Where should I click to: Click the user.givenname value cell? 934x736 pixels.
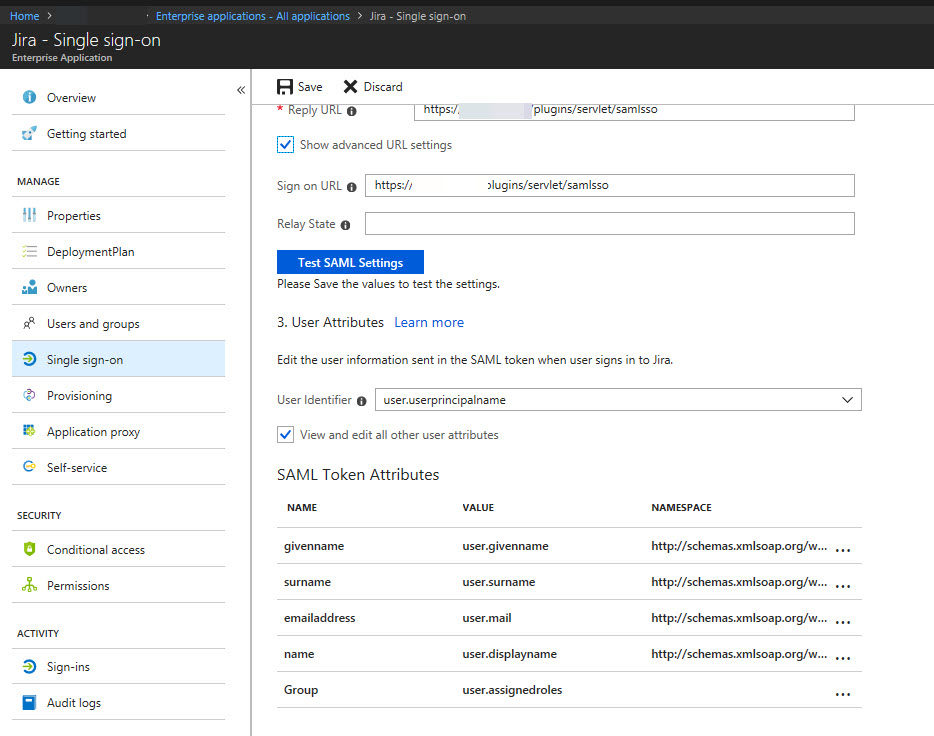pyautogui.click(x=505, y=546)
